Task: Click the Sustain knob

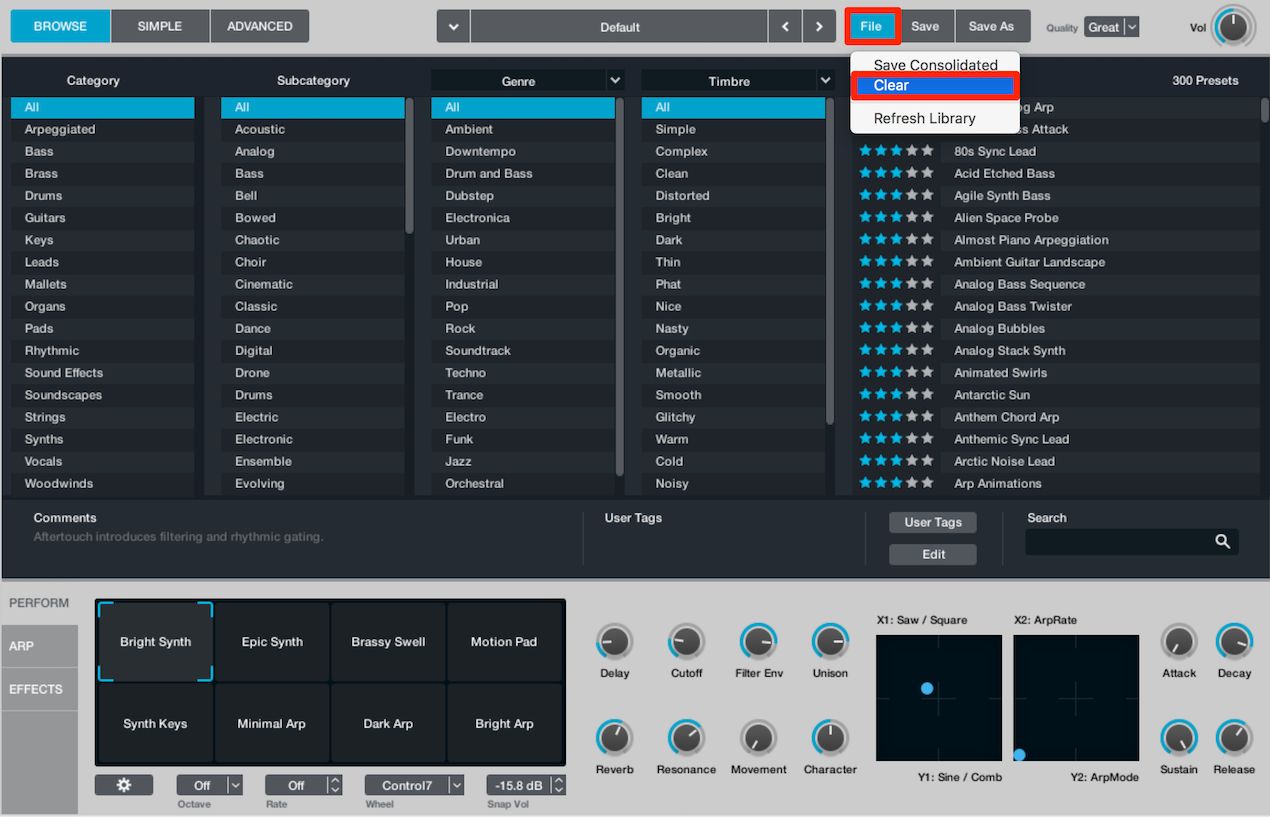Action: click(x=1179, y=738)
